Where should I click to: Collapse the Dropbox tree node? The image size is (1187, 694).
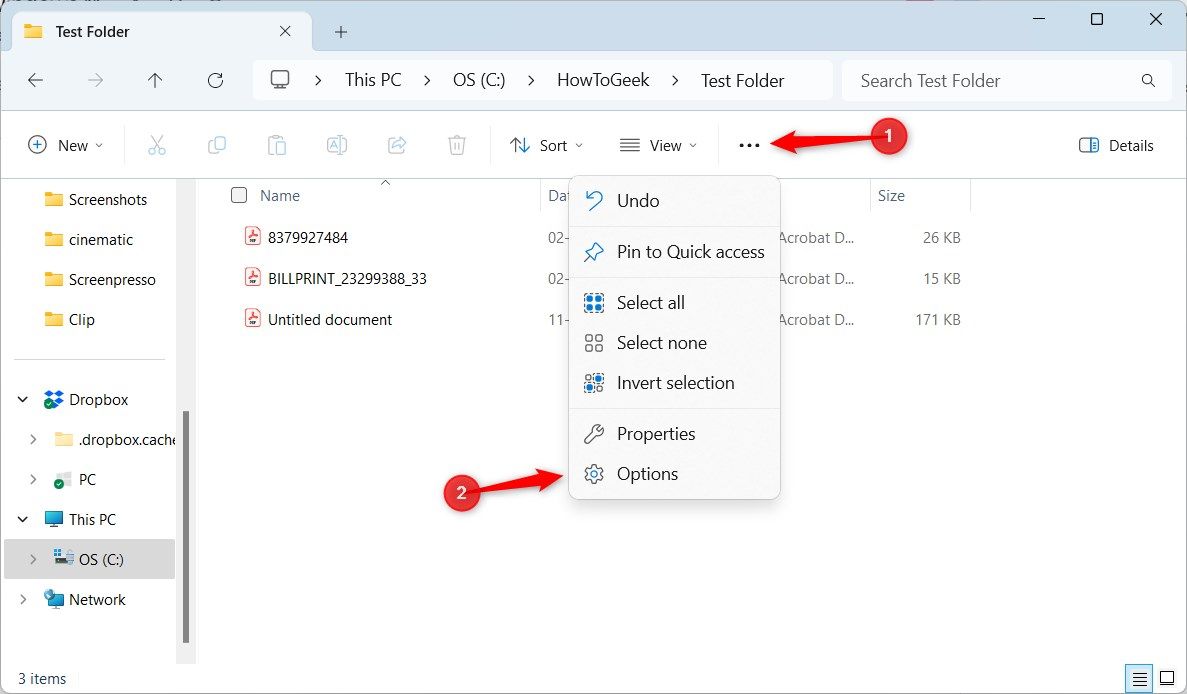click(x=23, y=400)
